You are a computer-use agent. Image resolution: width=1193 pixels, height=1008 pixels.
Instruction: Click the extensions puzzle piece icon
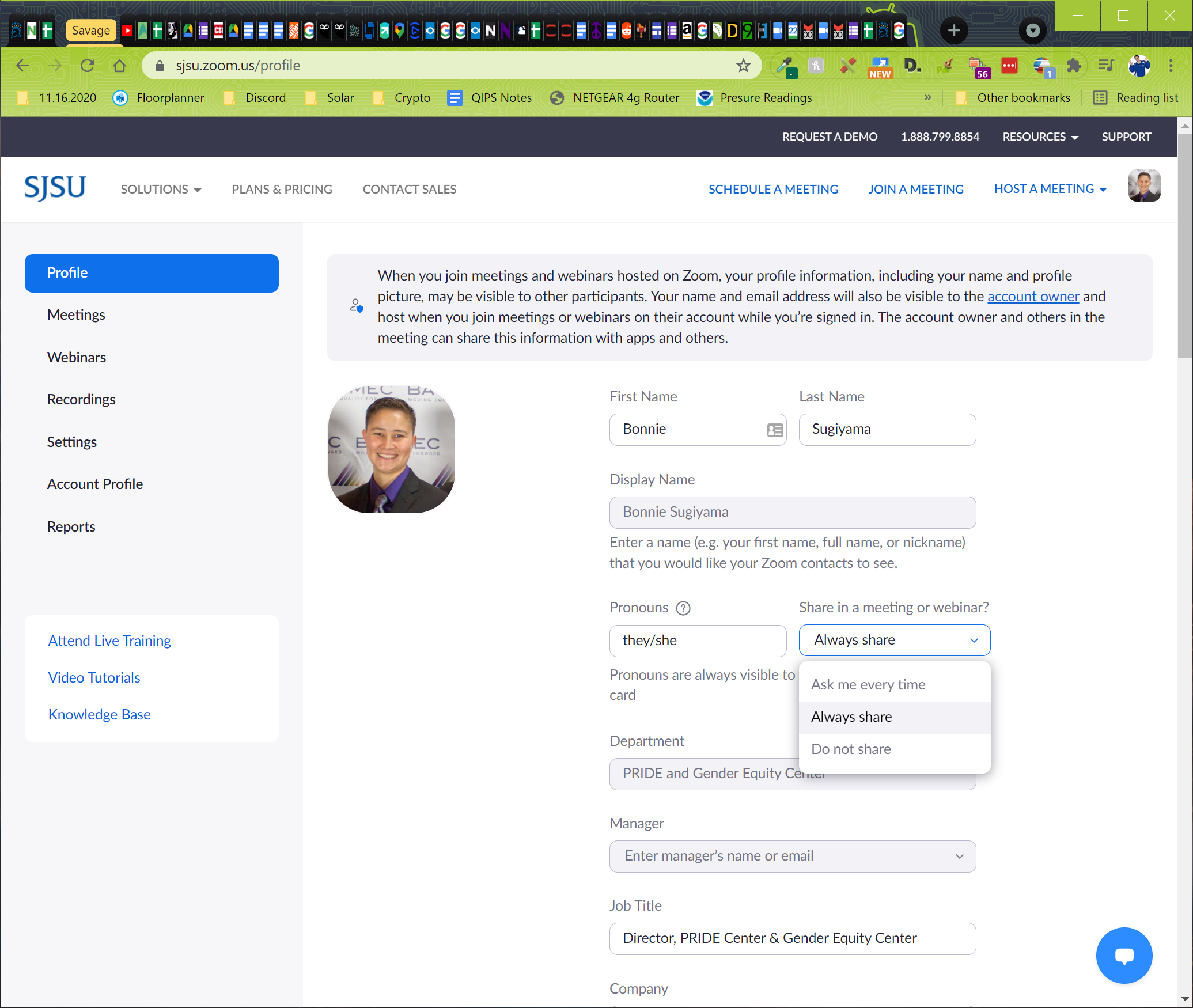(1074, 65)
